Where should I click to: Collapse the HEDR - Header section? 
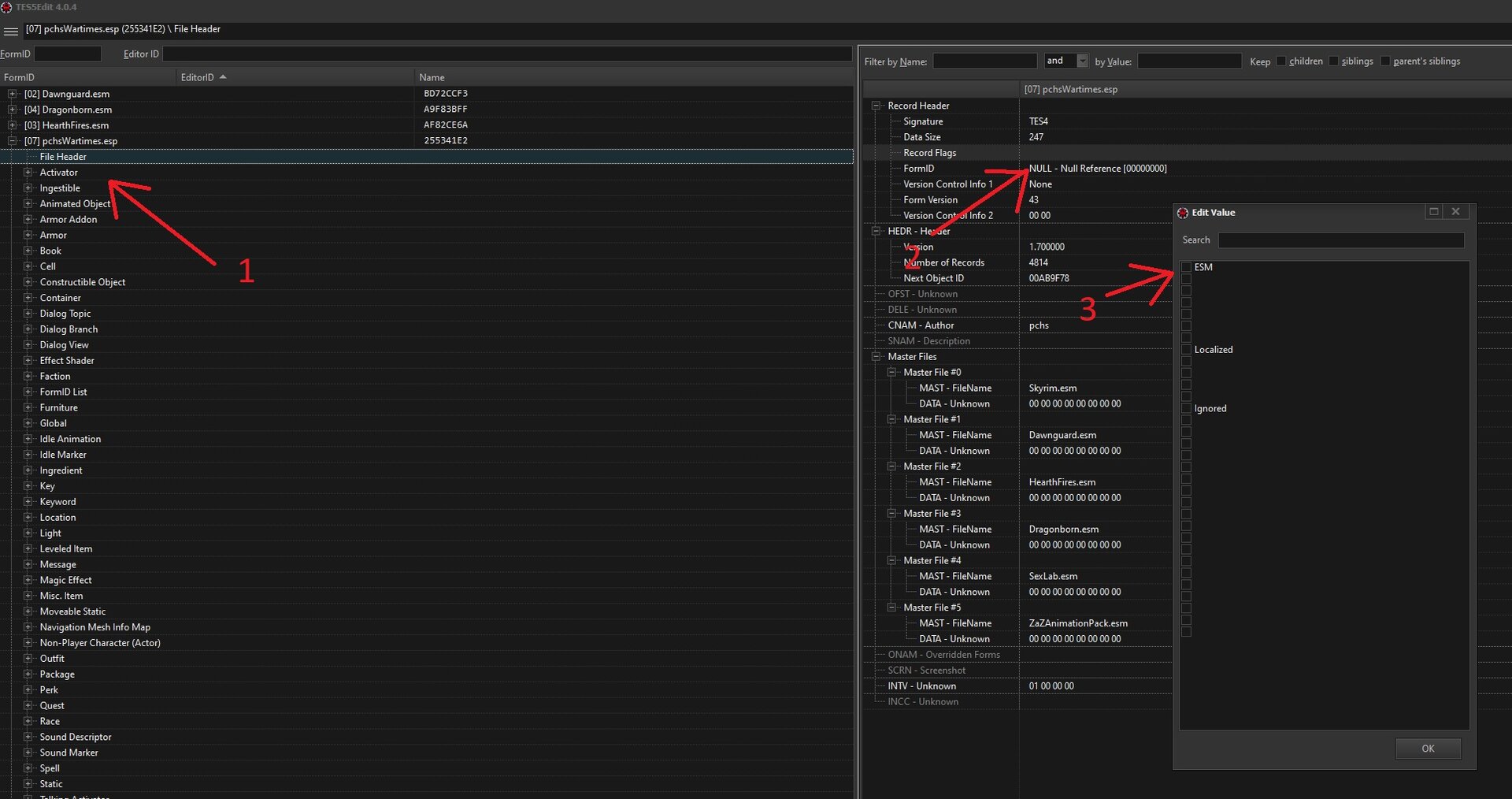pos(876,232)
